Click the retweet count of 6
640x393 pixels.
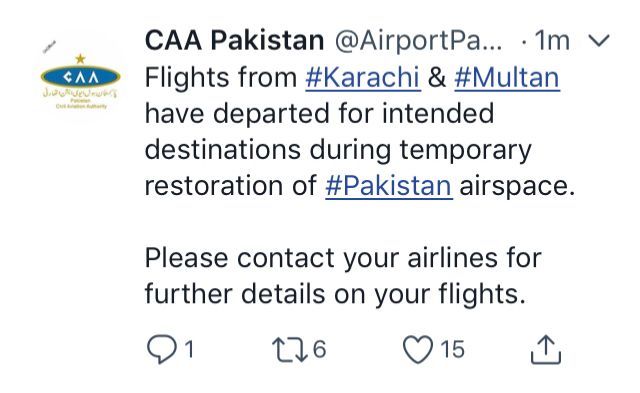(x=319, y=349)
